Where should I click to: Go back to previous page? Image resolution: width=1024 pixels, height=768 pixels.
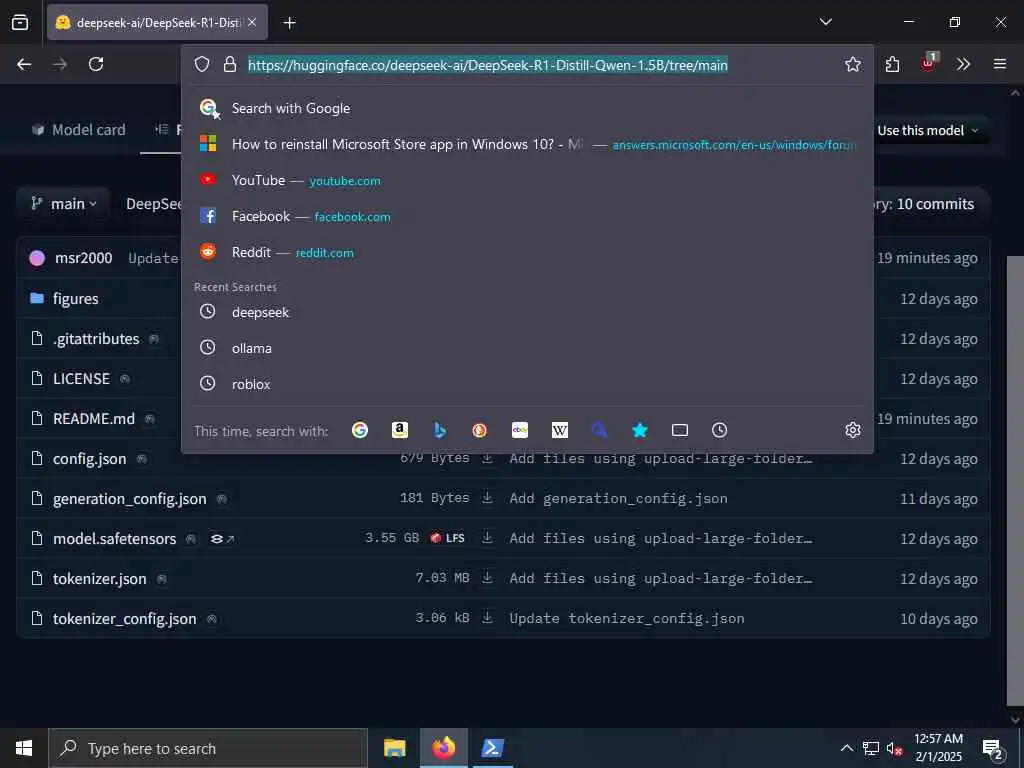24,64
